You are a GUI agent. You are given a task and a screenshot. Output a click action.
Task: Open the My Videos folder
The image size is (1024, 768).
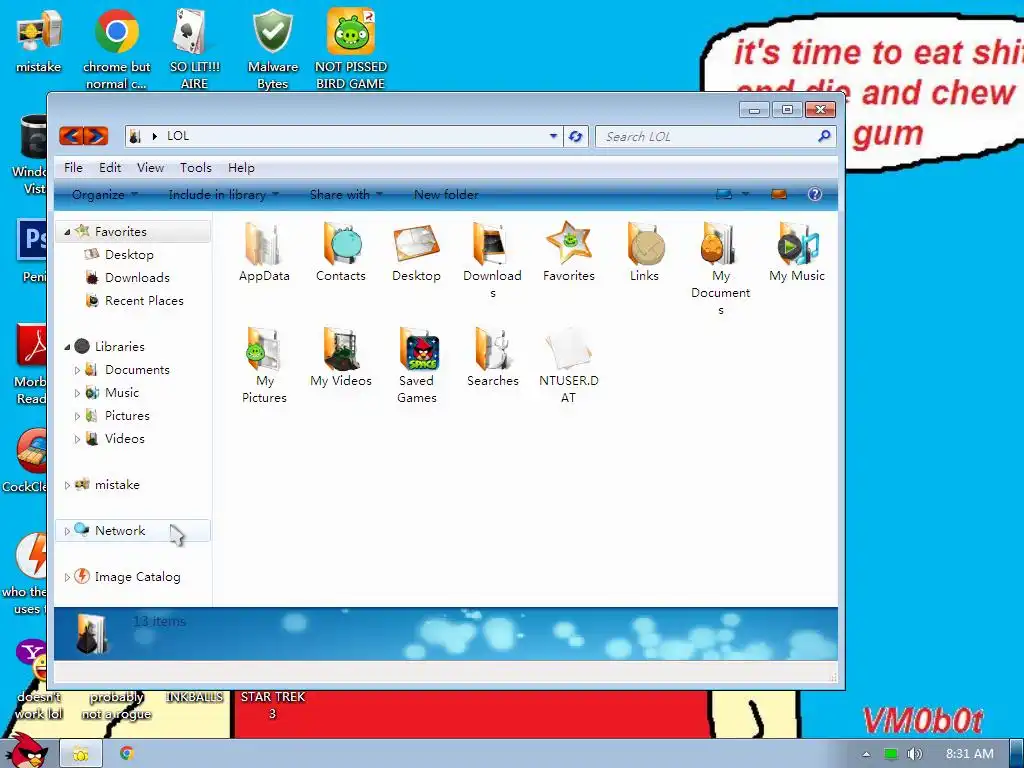click(x=340, y=357)
